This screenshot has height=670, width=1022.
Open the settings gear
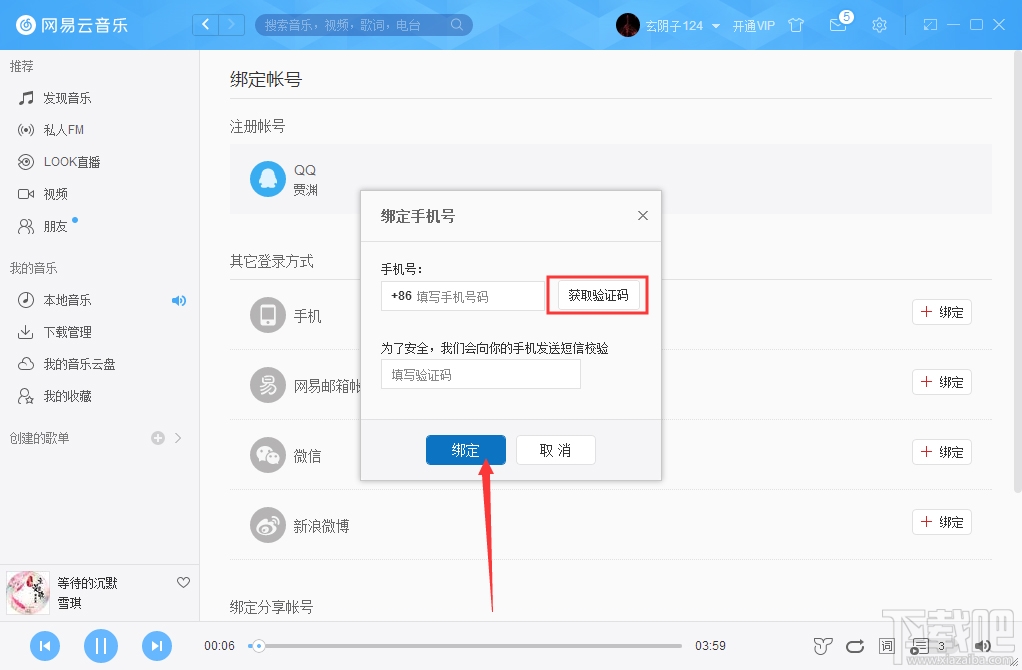click(x=879, y=25)
